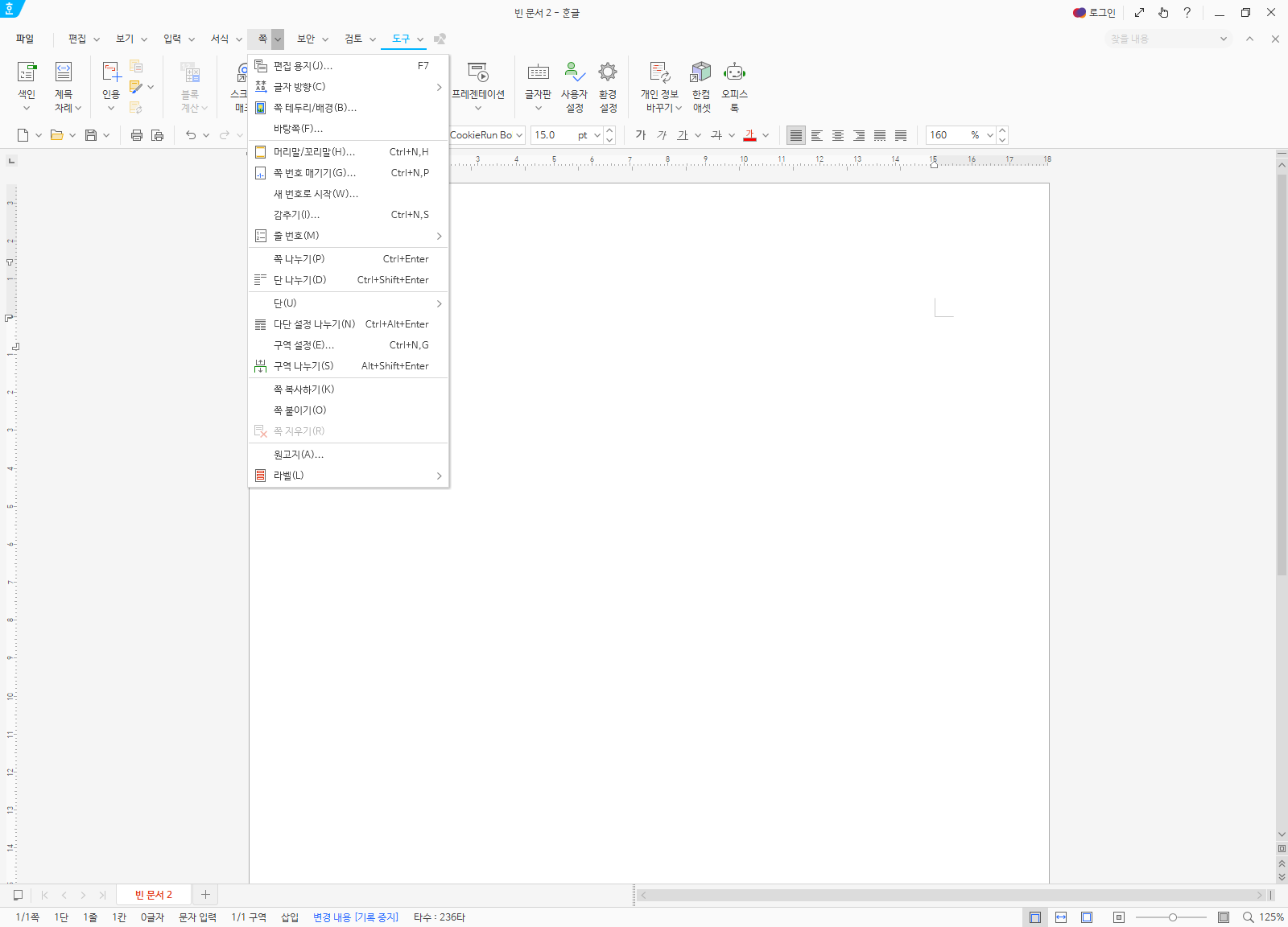Expand font color dropdown arrow
This screenshot has height=927, width=1288.
(766, 135)
